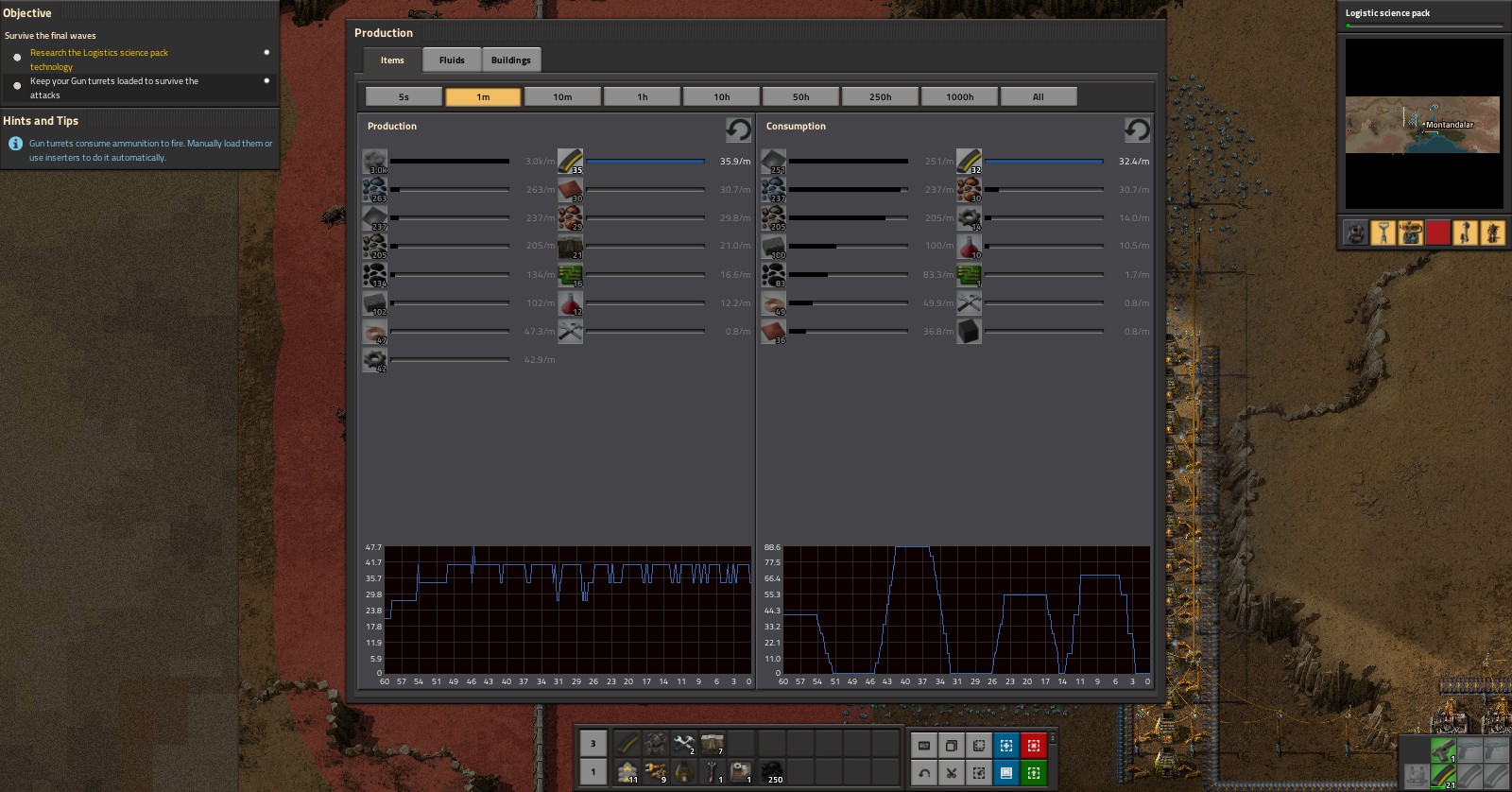Click the red color slot beside minimap
Screen dimensions: 1512x792
1437,232
